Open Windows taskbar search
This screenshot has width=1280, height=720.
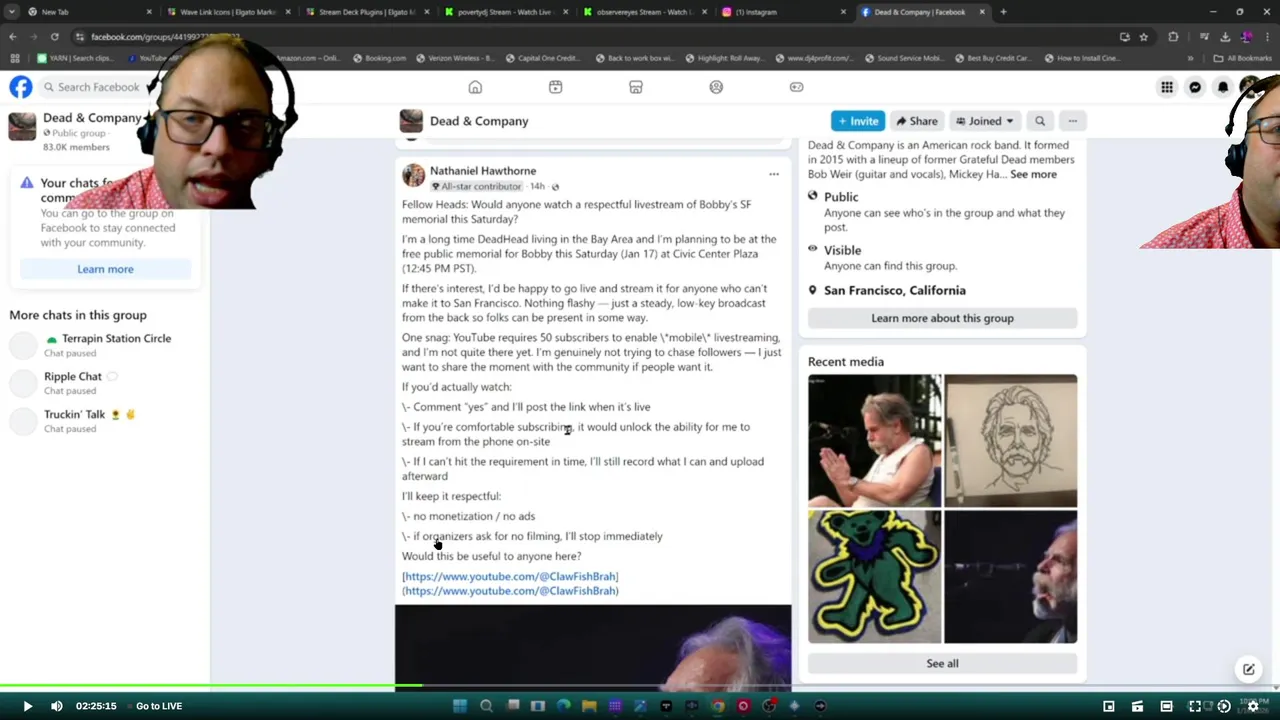pyautogui.click(x=486, y=706)
